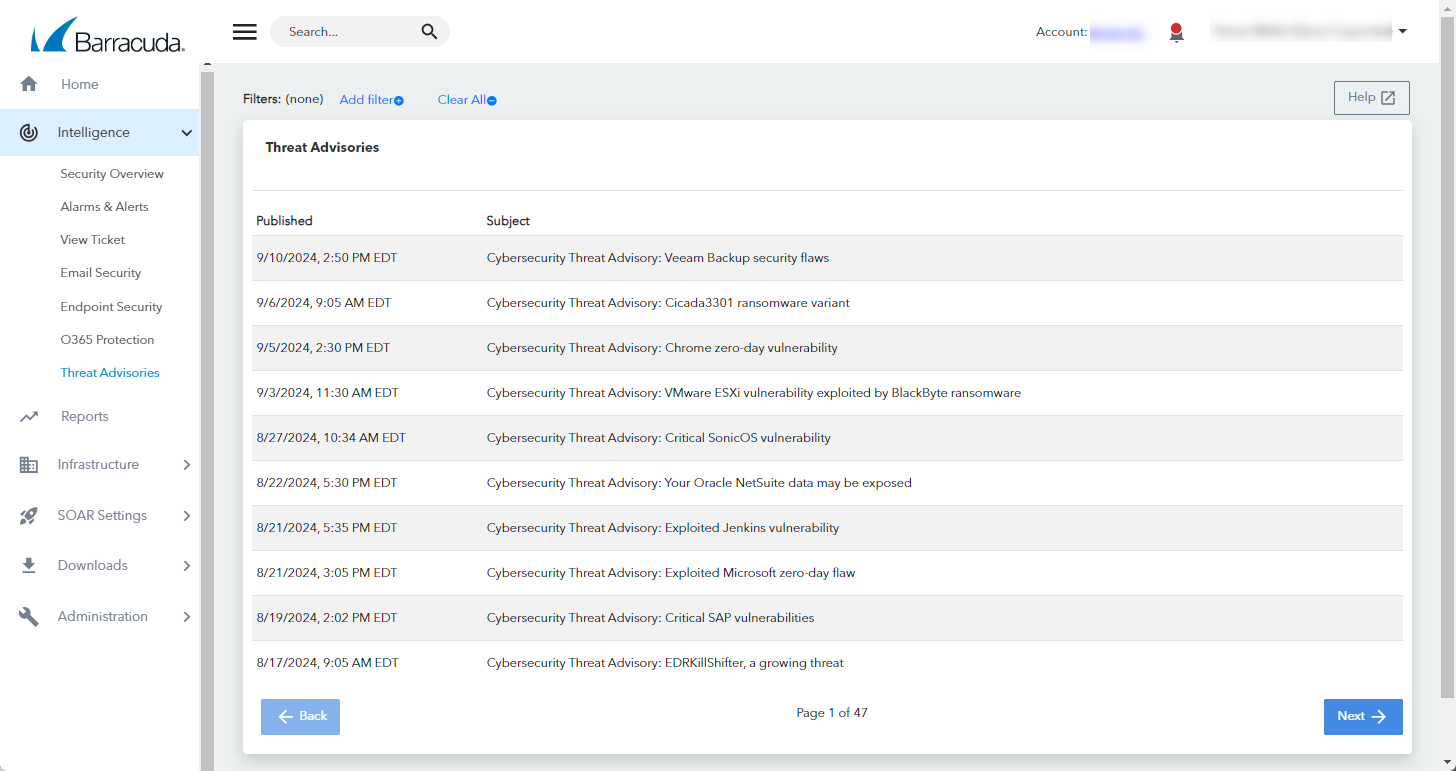Select Email Security in sidebar
Viewport: 1456px width, 771px height.
101,273
